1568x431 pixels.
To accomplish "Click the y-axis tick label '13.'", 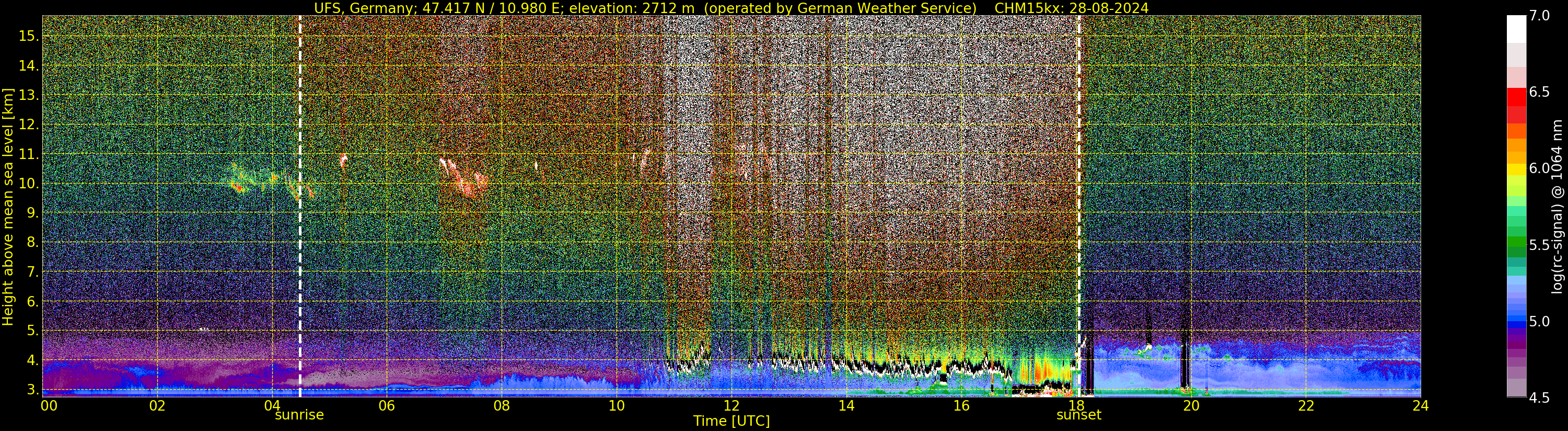I will [x=29, y=95].
